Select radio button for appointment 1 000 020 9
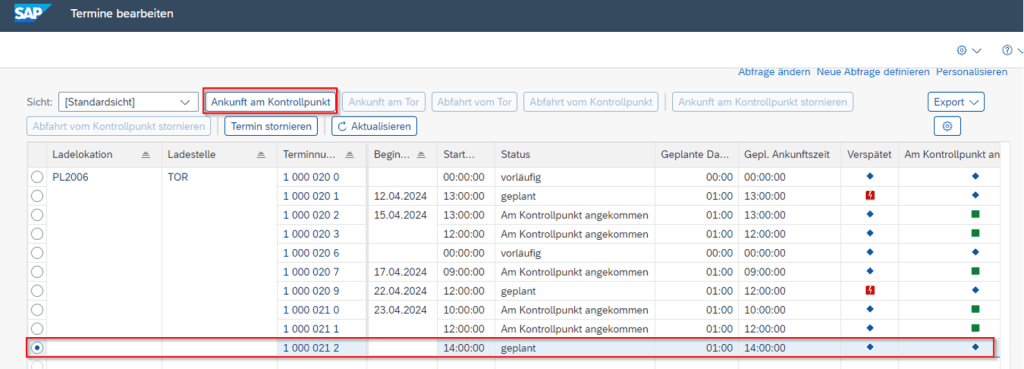1024x369 pixels. tap(37, 291)
